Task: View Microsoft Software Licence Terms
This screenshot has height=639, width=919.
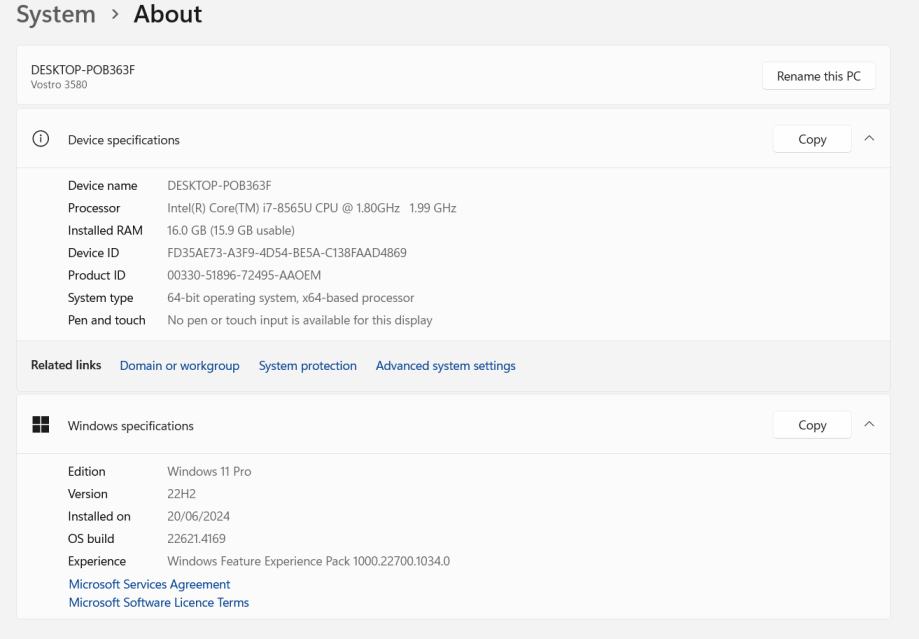Action: [158, 603]
